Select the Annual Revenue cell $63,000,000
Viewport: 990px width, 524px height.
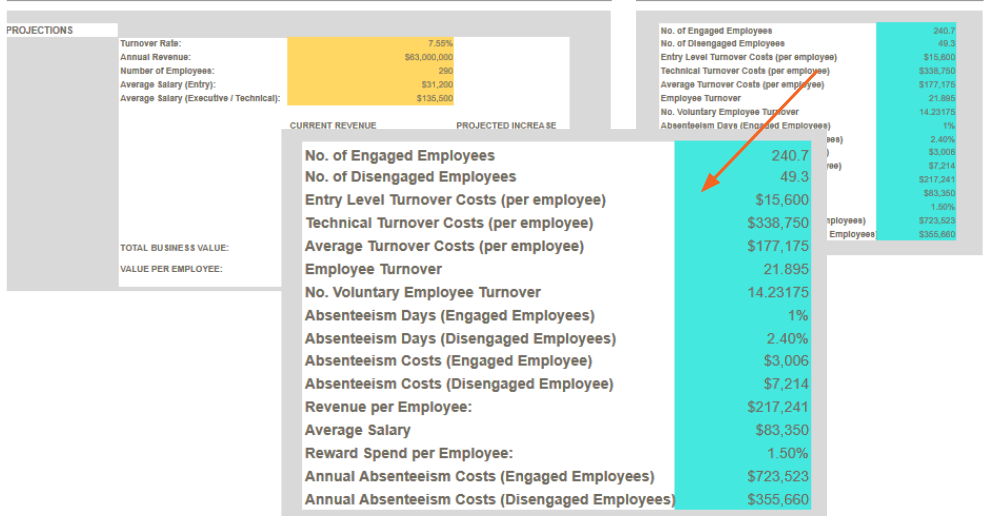point(371,57)
